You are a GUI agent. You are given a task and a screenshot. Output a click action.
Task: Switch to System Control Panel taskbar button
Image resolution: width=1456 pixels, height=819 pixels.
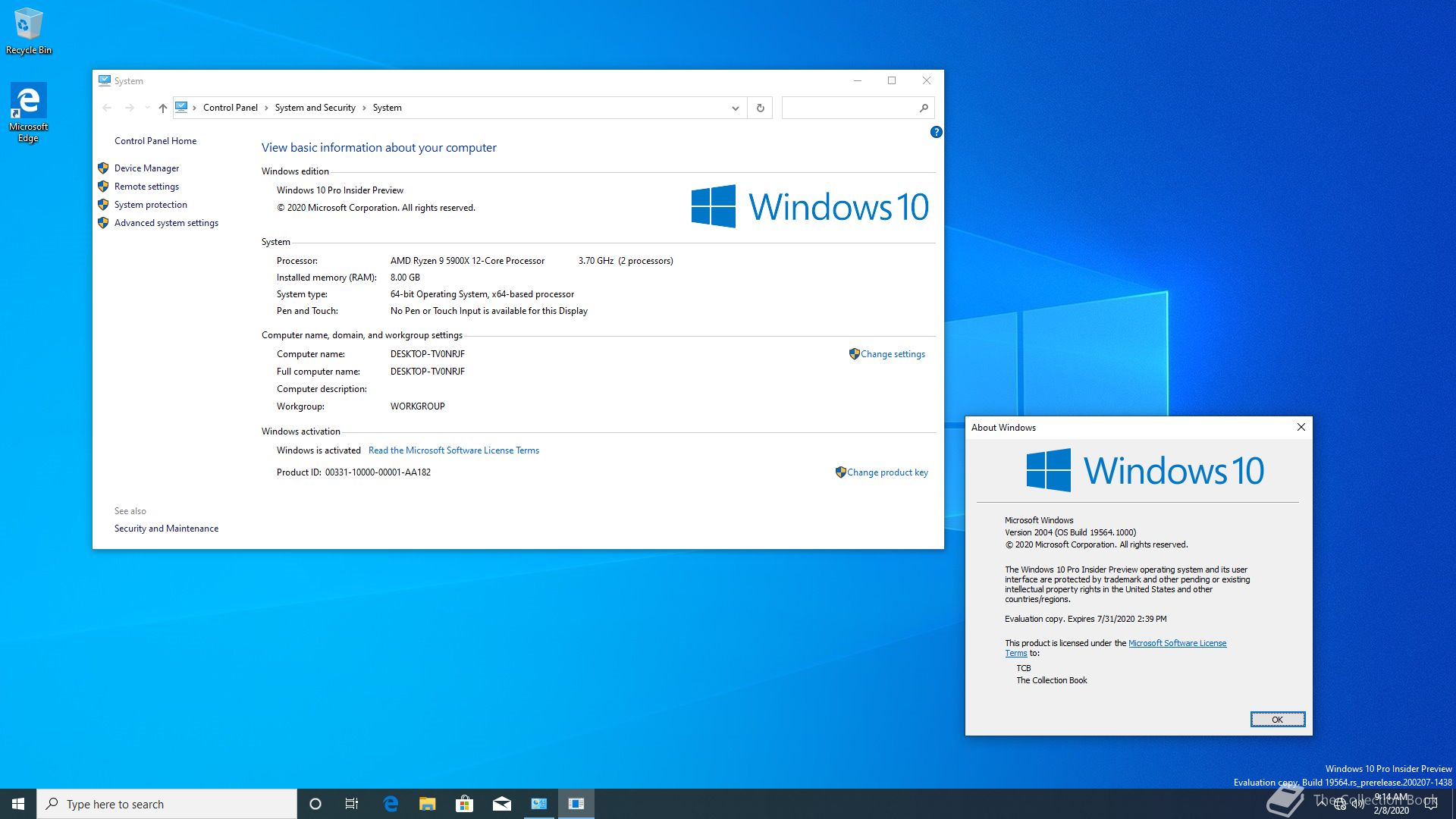click(539, 804)
